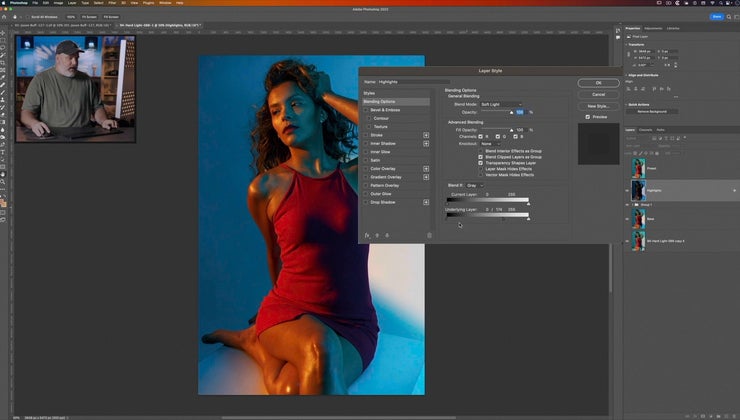740x420 pixels.
Task: Add another Inner Shadow with plus icon
Action: click(426, 143)
